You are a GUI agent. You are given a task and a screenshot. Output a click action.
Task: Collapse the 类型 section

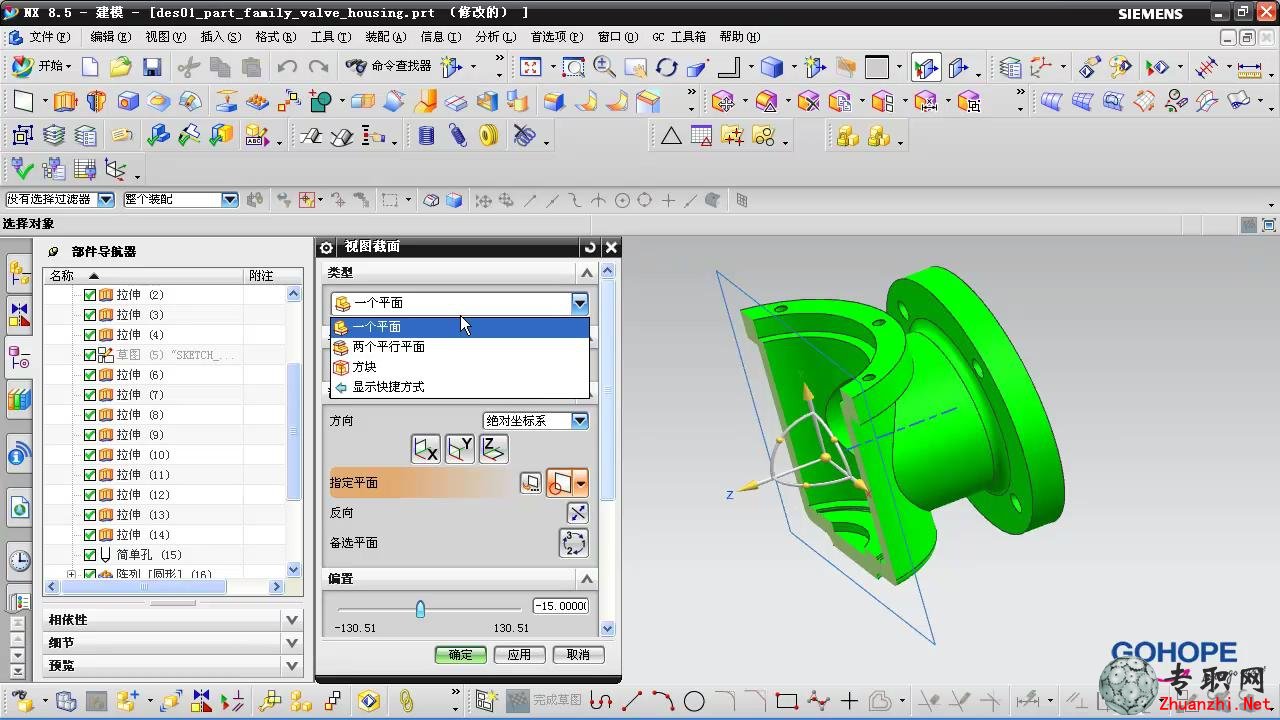click(x=587, y=272)
